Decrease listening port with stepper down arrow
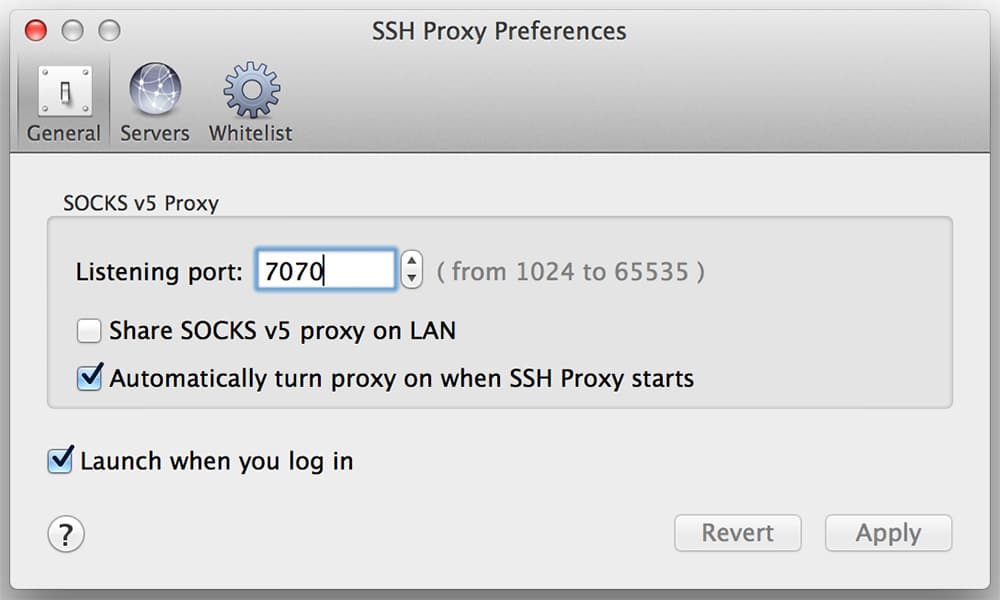Screen dimensions: 1000x600 pyautogui.click(x=412, y=278)
